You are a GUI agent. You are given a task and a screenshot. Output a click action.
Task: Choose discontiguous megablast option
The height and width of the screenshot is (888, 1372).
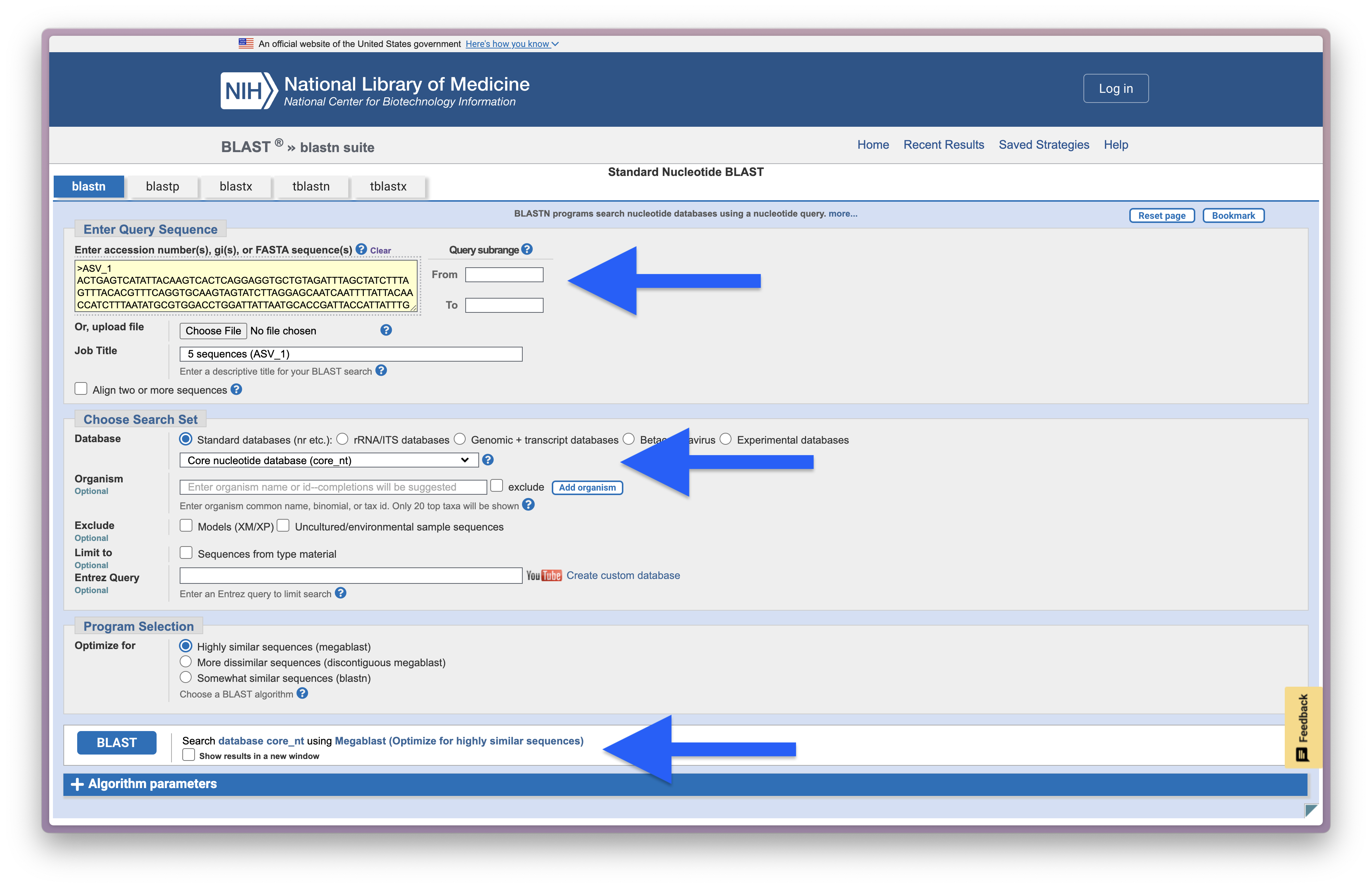(186, 662)
